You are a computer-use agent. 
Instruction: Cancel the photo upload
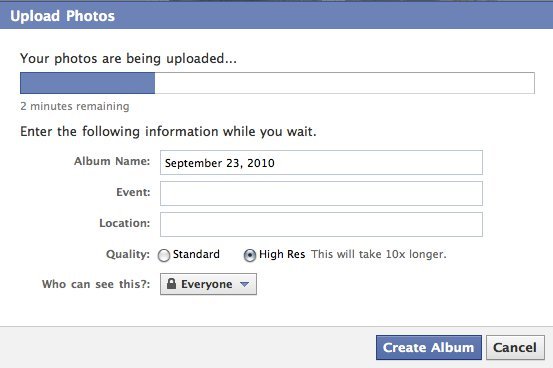515,348
